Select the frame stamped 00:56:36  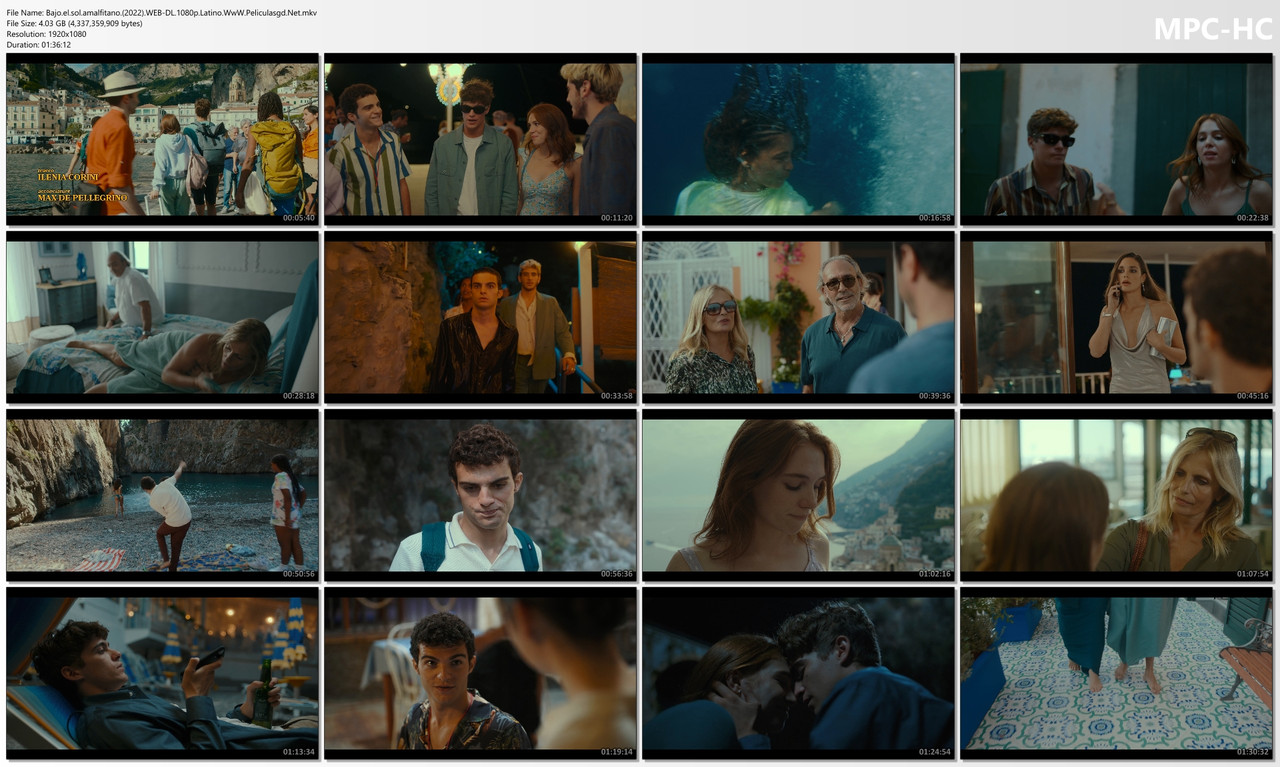[x=480, y=495]
